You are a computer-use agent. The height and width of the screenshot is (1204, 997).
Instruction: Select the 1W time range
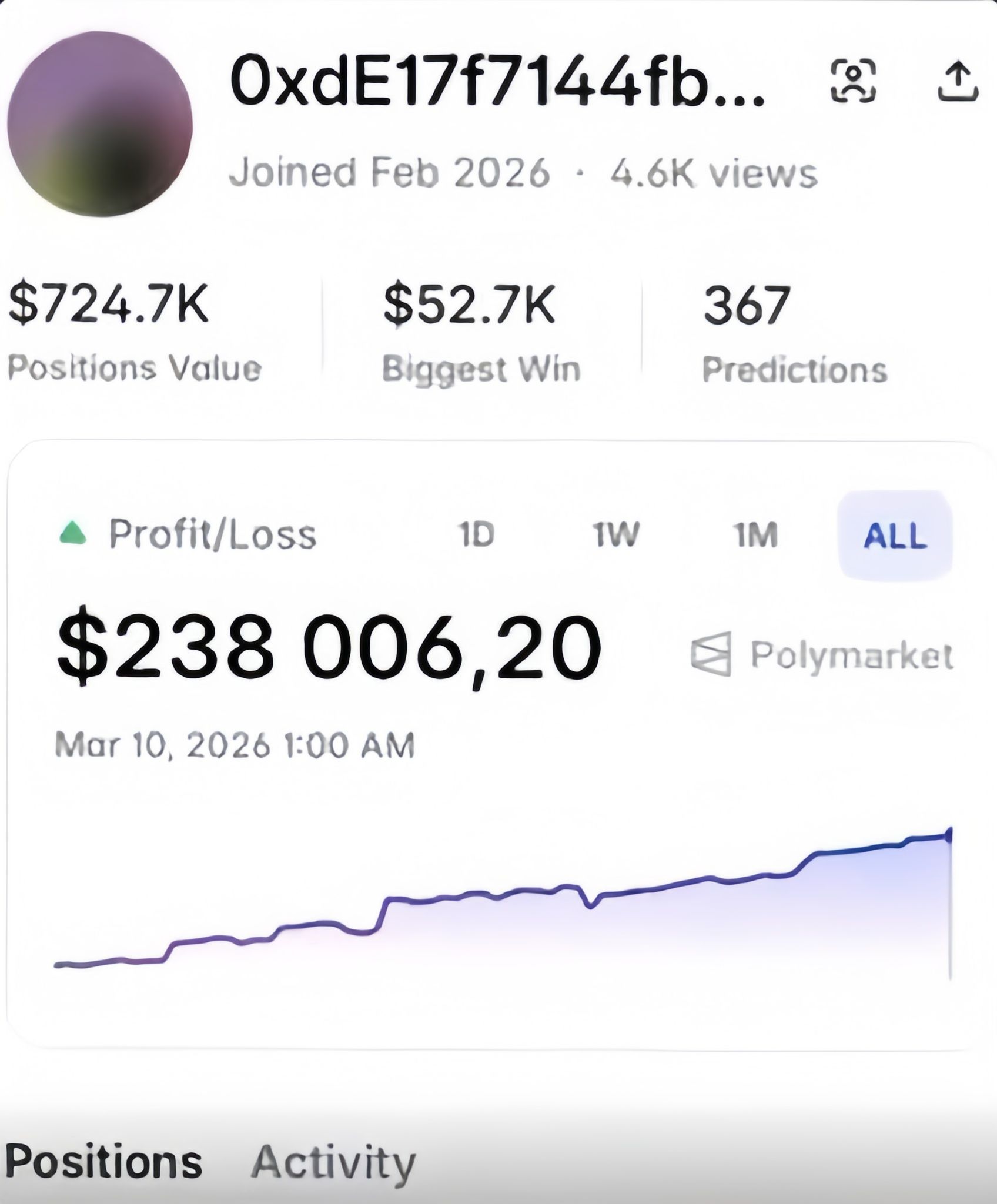click(x=615, y=534)
